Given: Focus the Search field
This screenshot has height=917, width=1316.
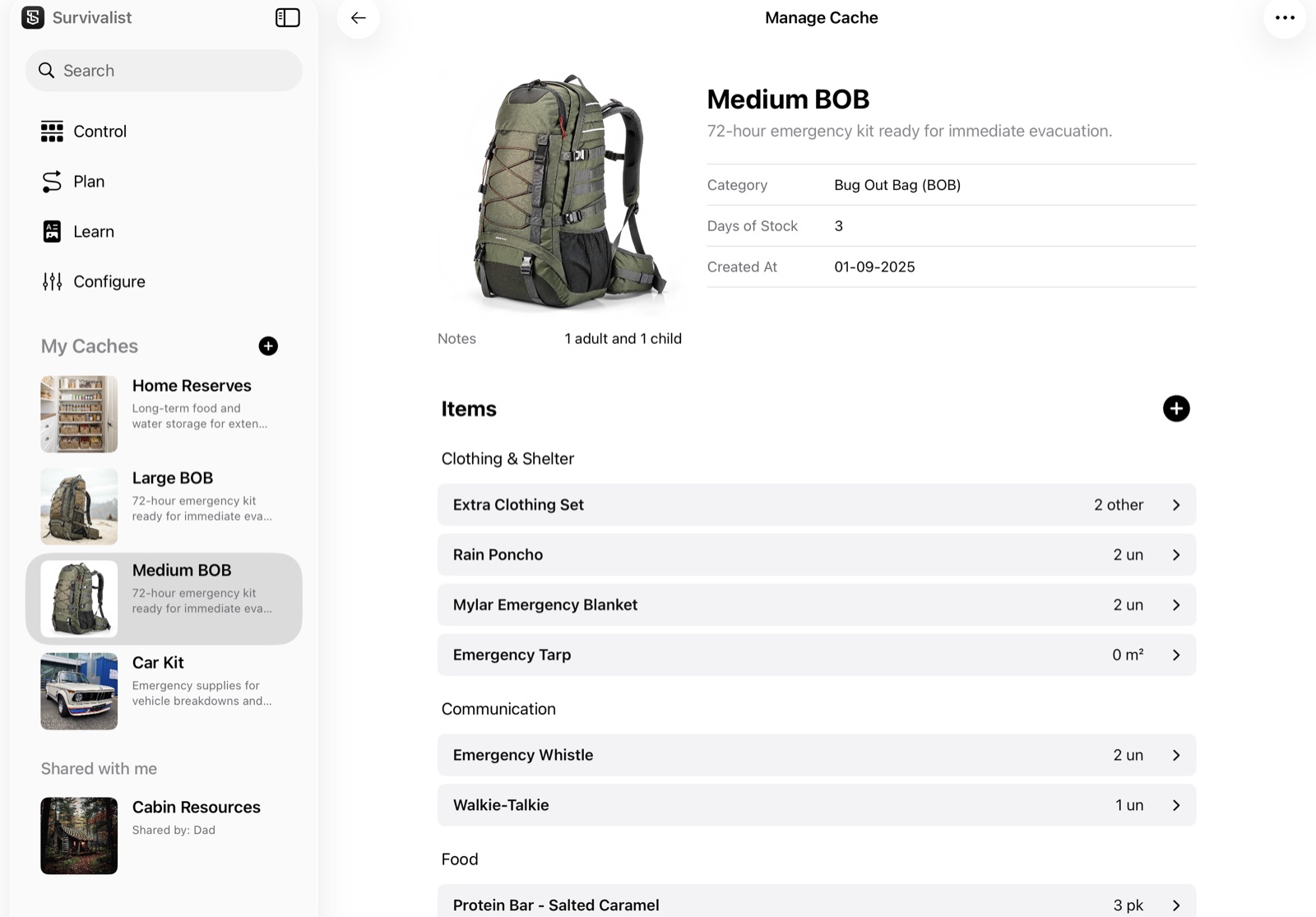Looking at the screenshot, I should [x=164, y=71].
